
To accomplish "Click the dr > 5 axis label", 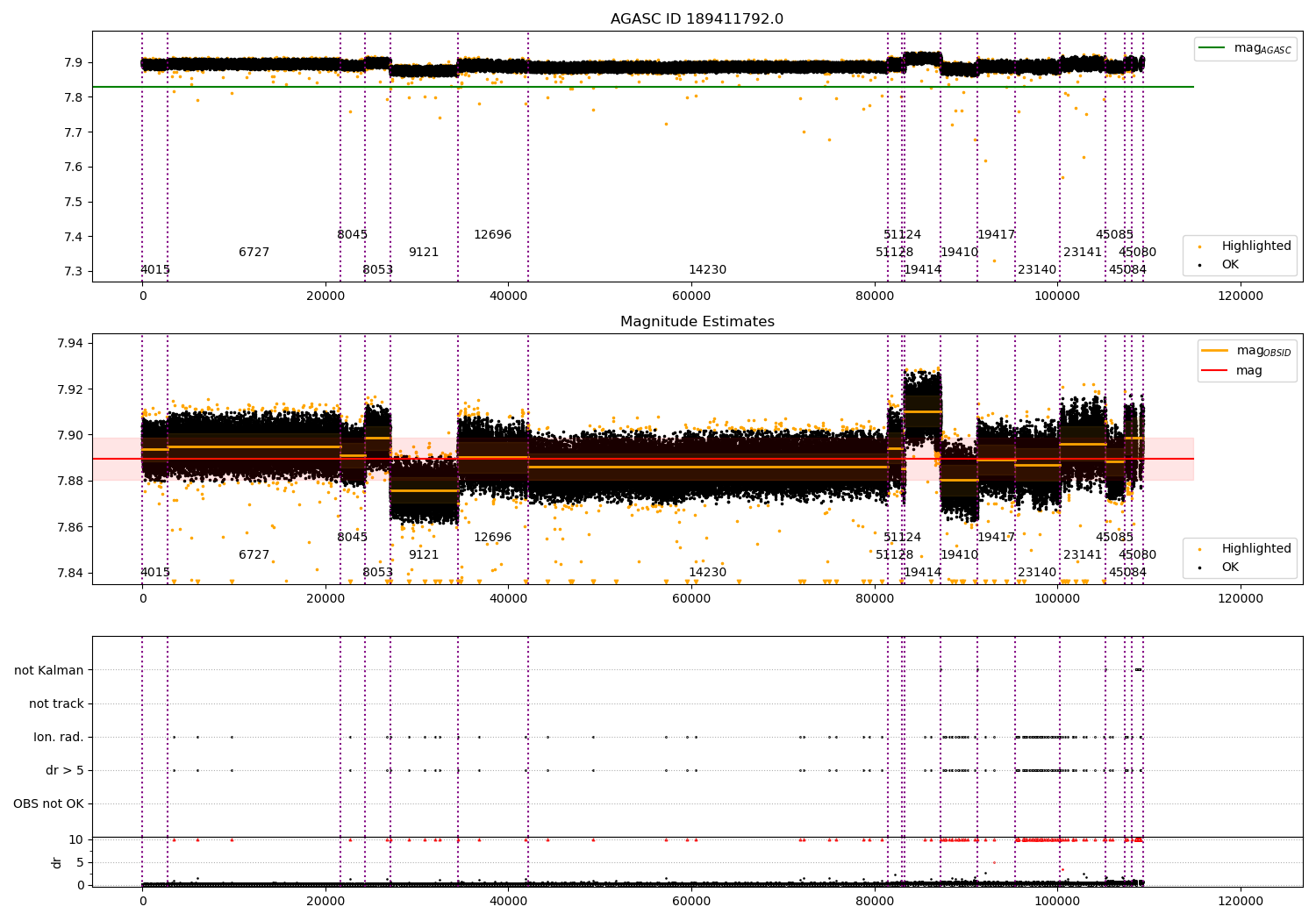I will click(65, 770).
